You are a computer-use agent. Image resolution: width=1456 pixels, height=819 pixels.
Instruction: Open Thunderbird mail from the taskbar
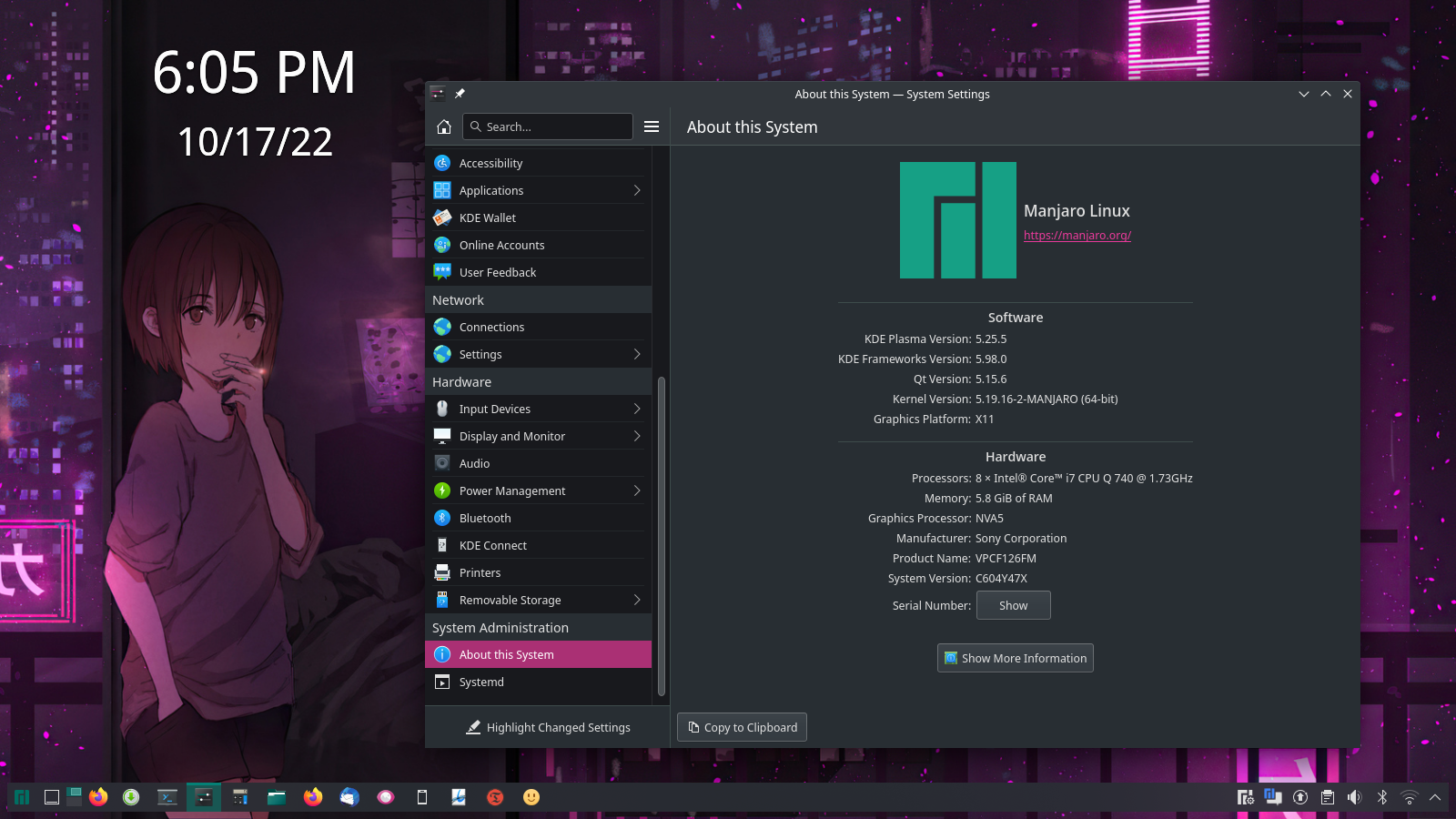point(349,797)
